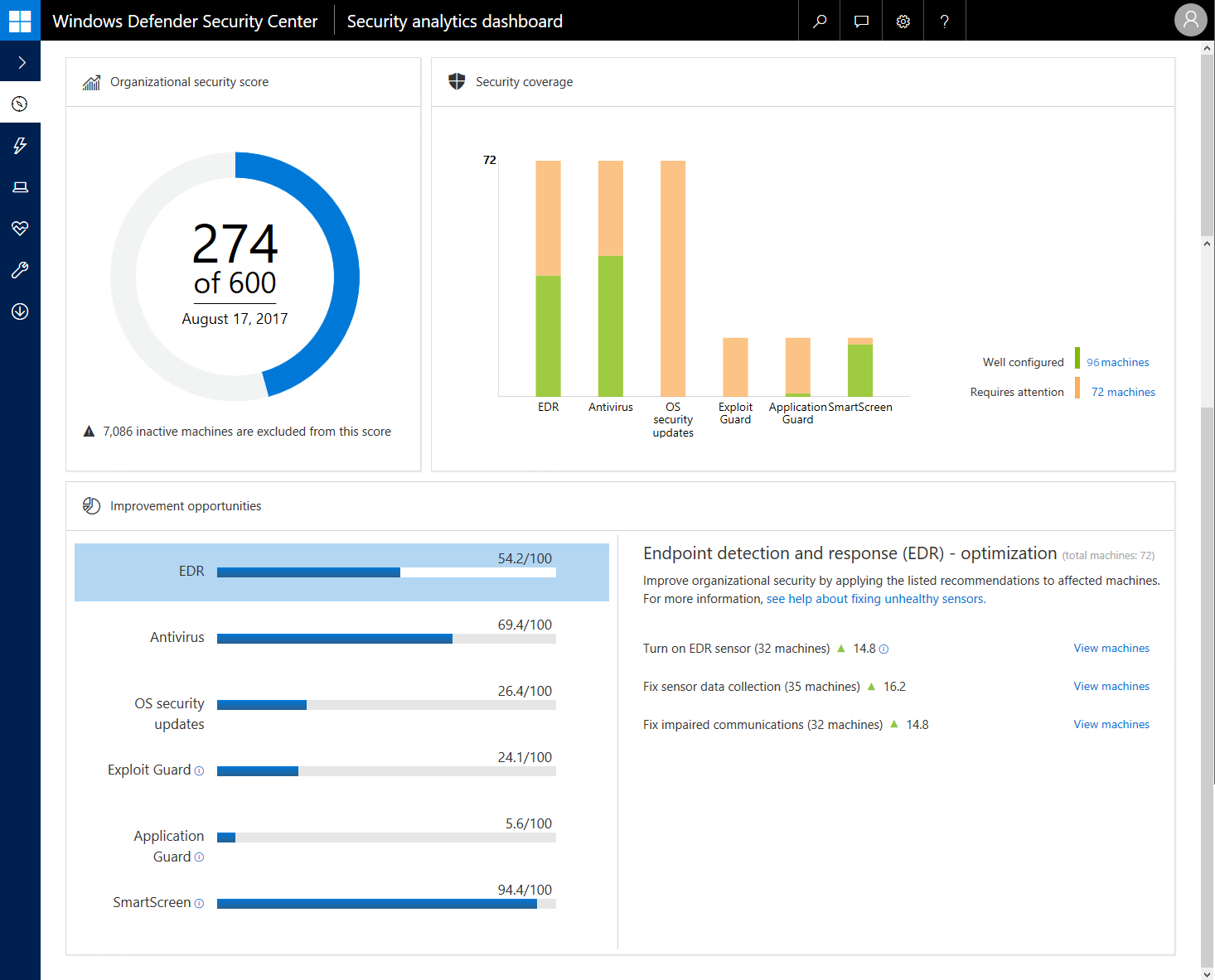Open the help question mark icon
This screenshot has width=1215, height=980.
[x=945, y=21]
